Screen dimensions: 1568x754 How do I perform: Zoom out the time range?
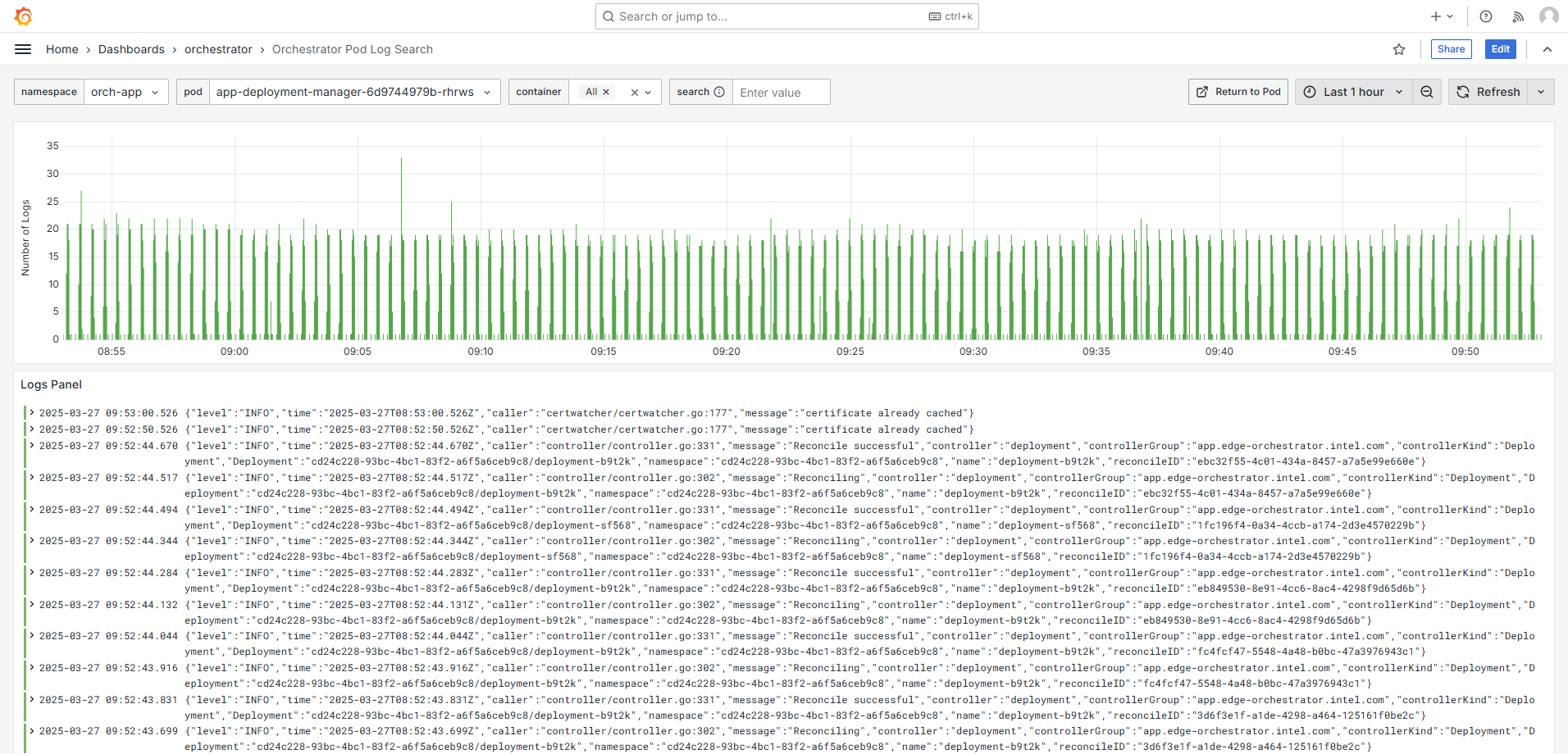[1427, 92]
